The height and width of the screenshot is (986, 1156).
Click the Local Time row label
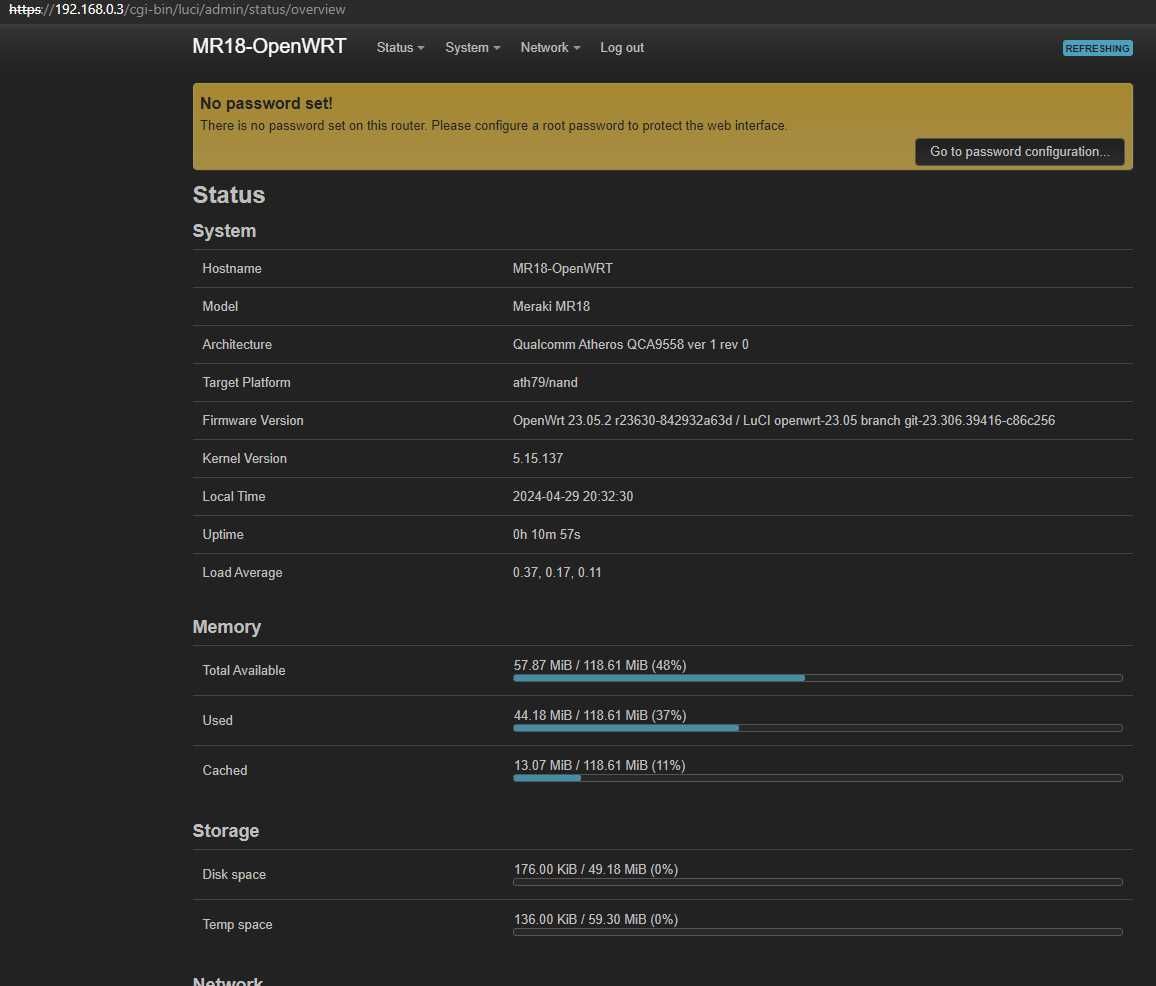[234, 496]
